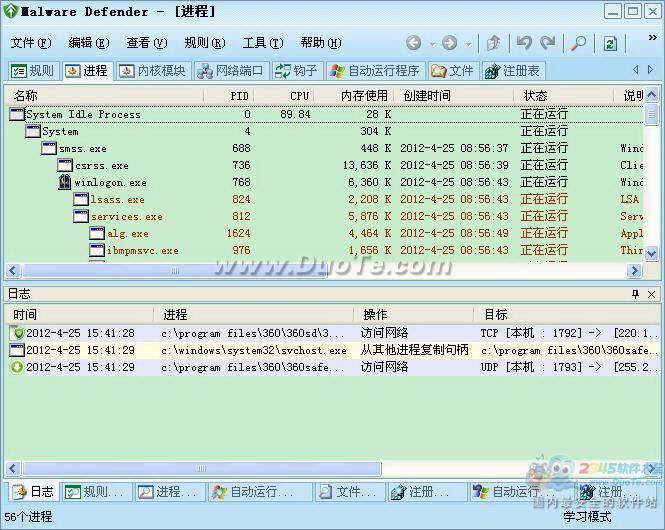
Task: Sort processes by 状态 column header
Action: [564, 96]
